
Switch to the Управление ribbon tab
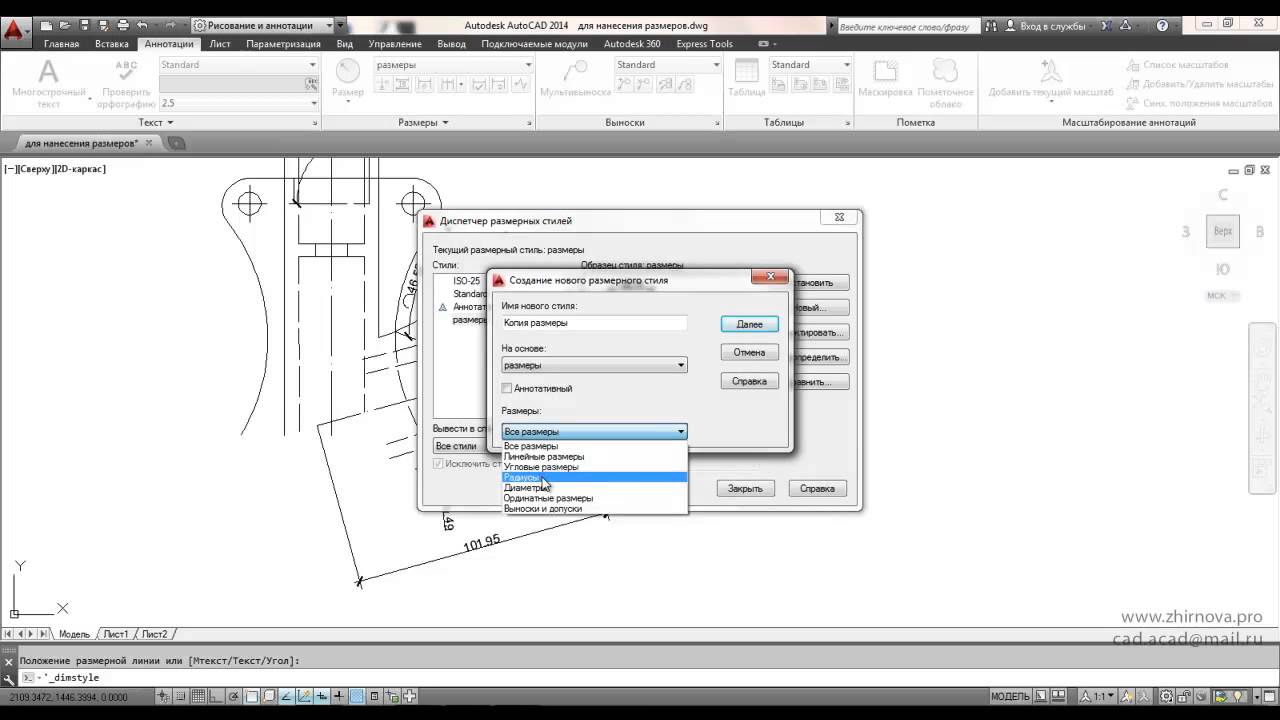pos(395,44)
